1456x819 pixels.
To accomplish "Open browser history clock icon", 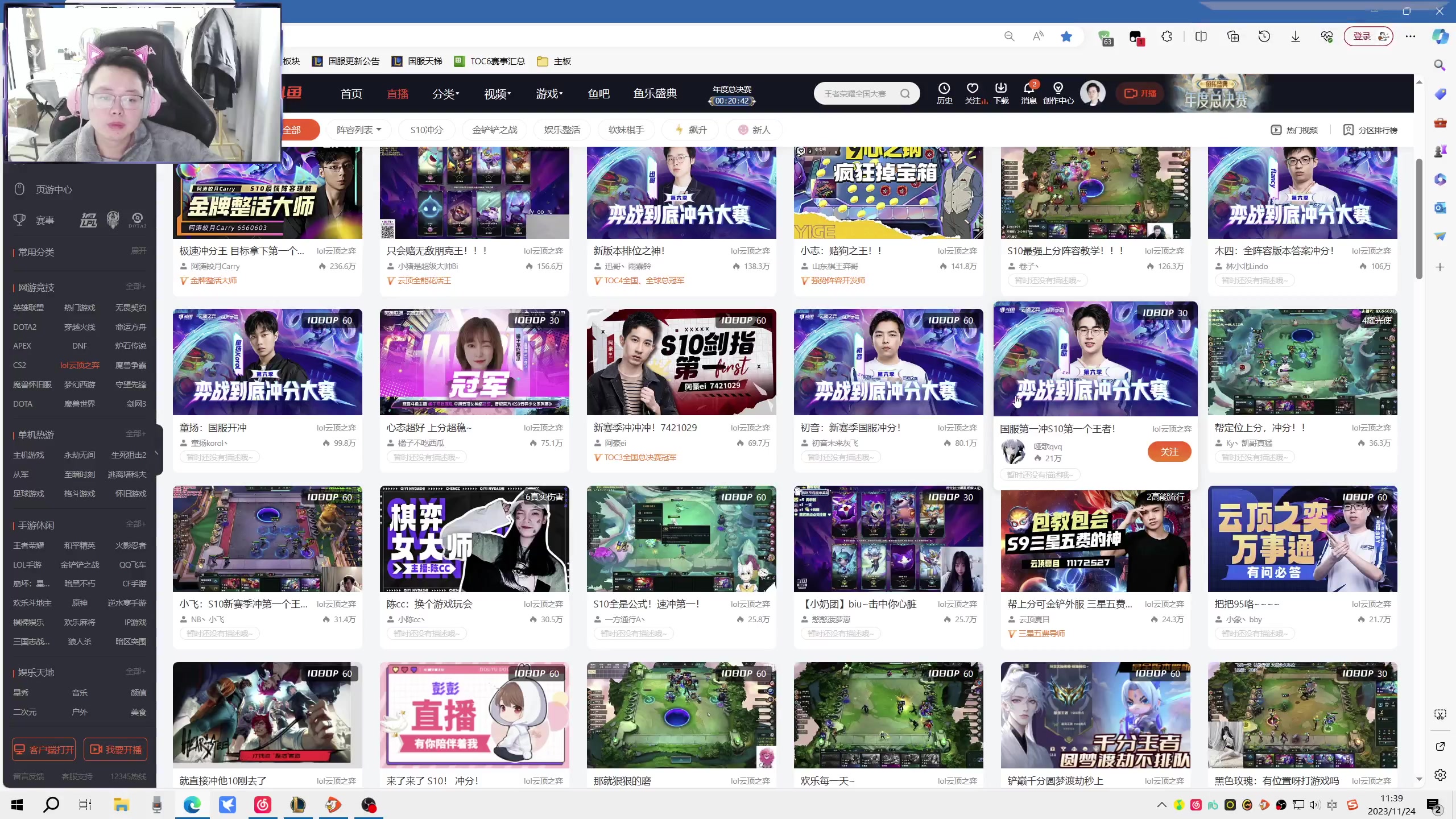I will pos(1264,37).
